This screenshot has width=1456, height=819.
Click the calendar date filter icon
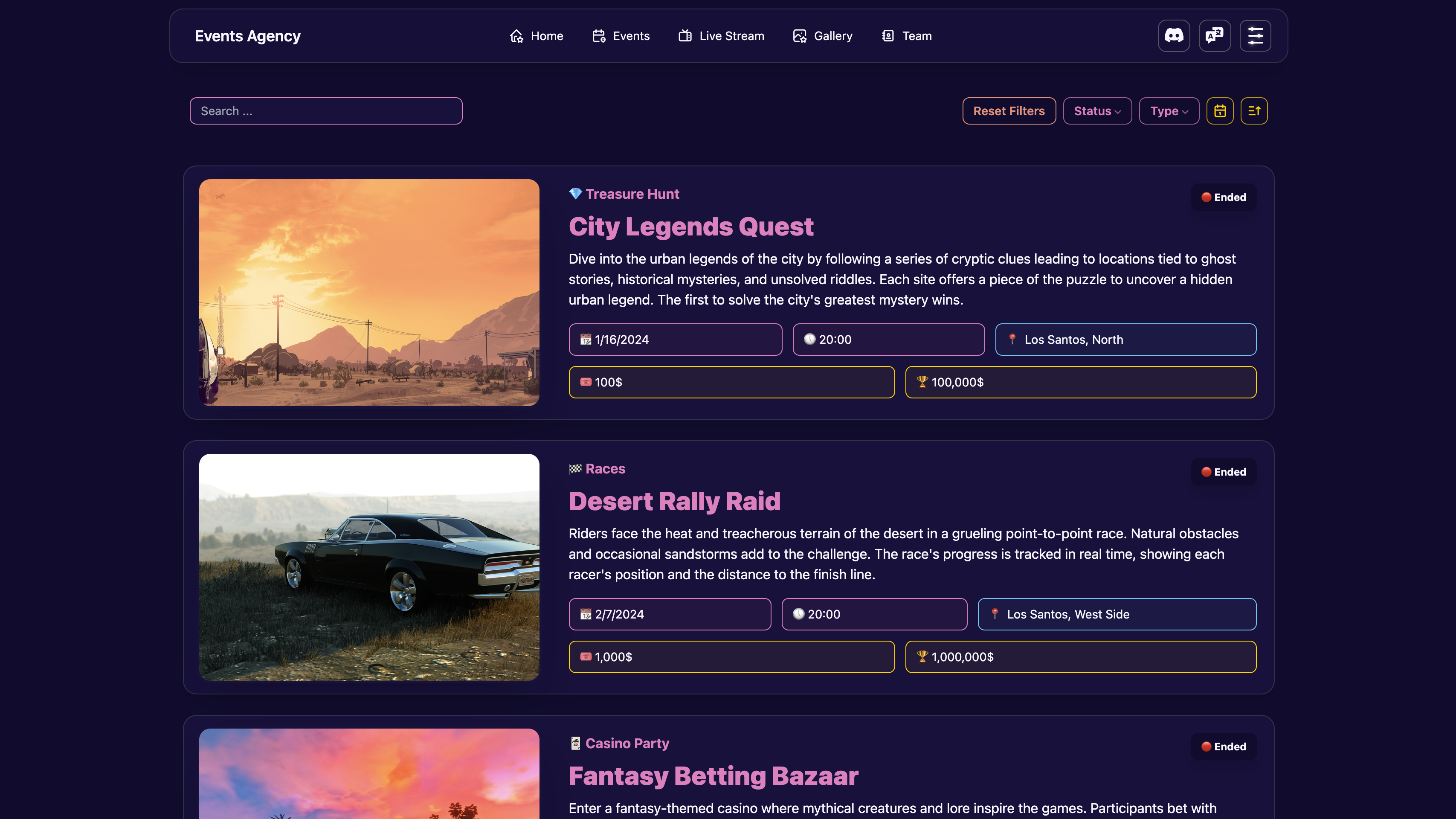1220,111
